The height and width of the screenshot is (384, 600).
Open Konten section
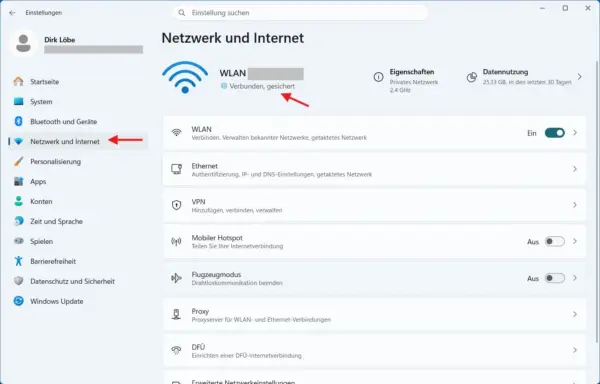coord(78,201)
